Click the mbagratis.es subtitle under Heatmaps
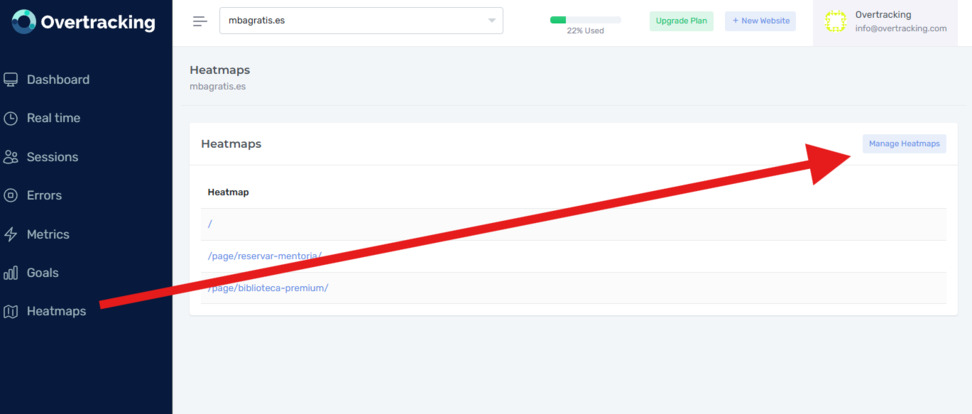 click(x=218, y=87)
